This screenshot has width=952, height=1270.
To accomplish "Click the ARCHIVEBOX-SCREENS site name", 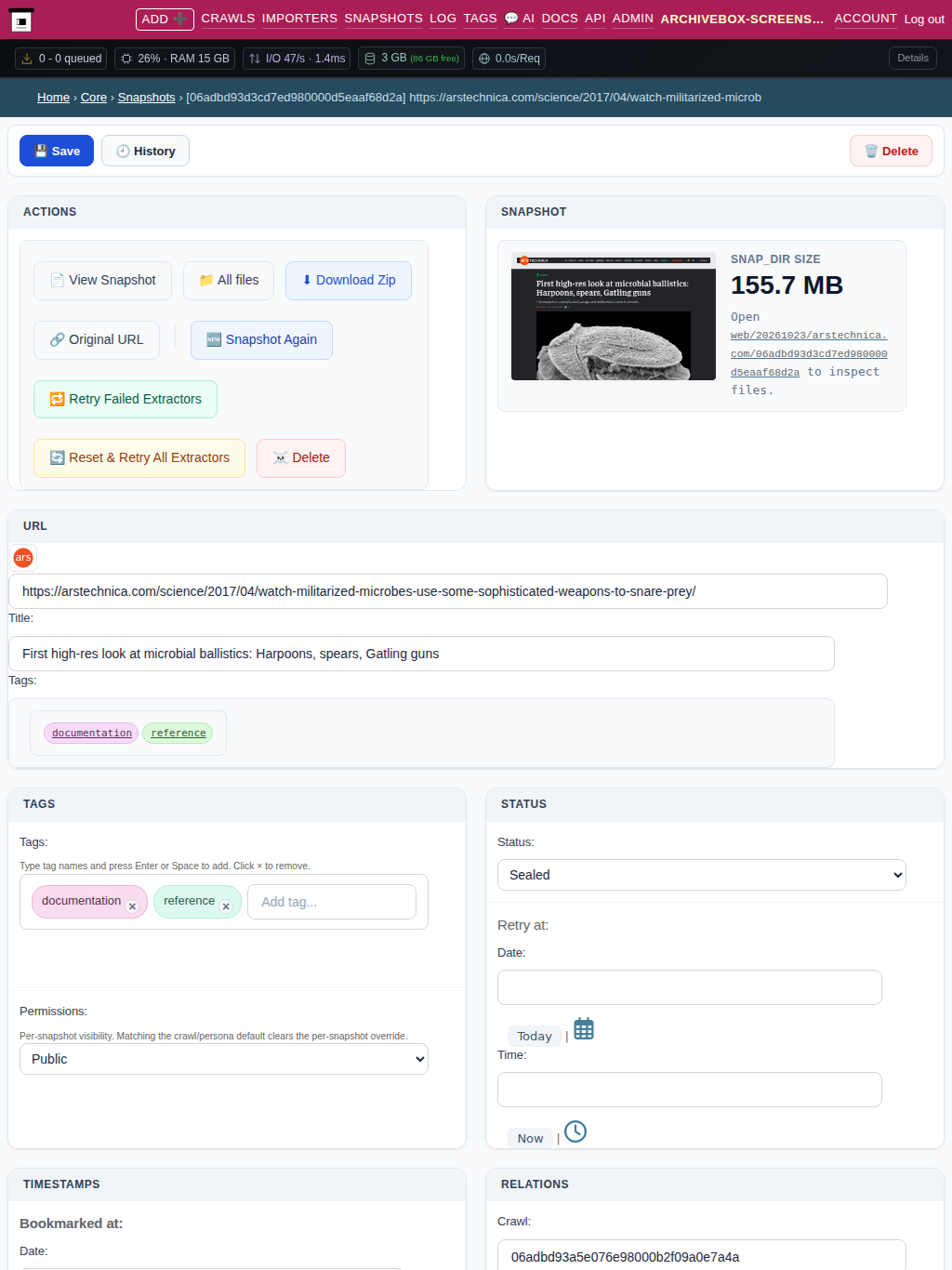I will point(742,19).
